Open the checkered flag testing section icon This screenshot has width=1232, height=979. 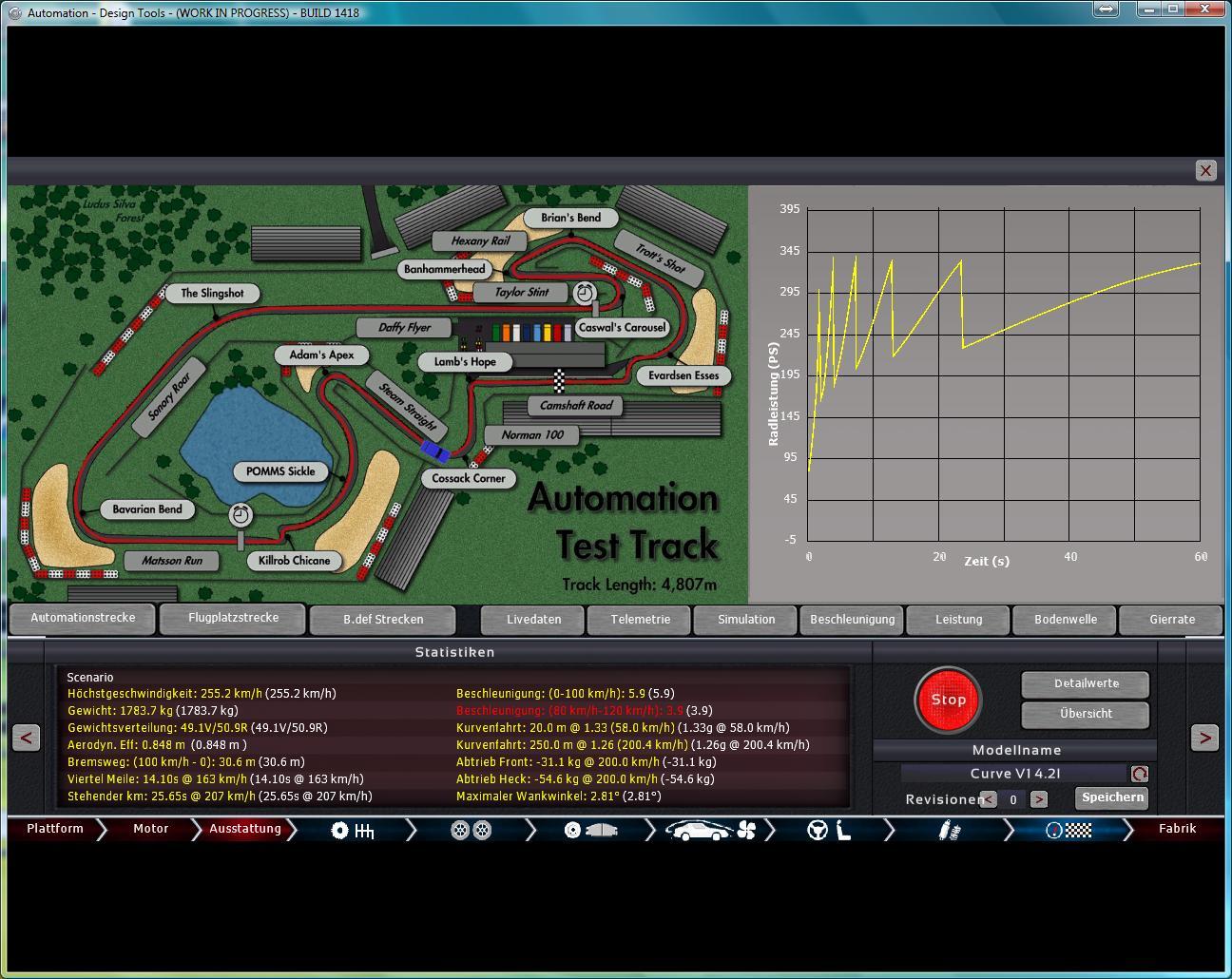pos(1068,831)
